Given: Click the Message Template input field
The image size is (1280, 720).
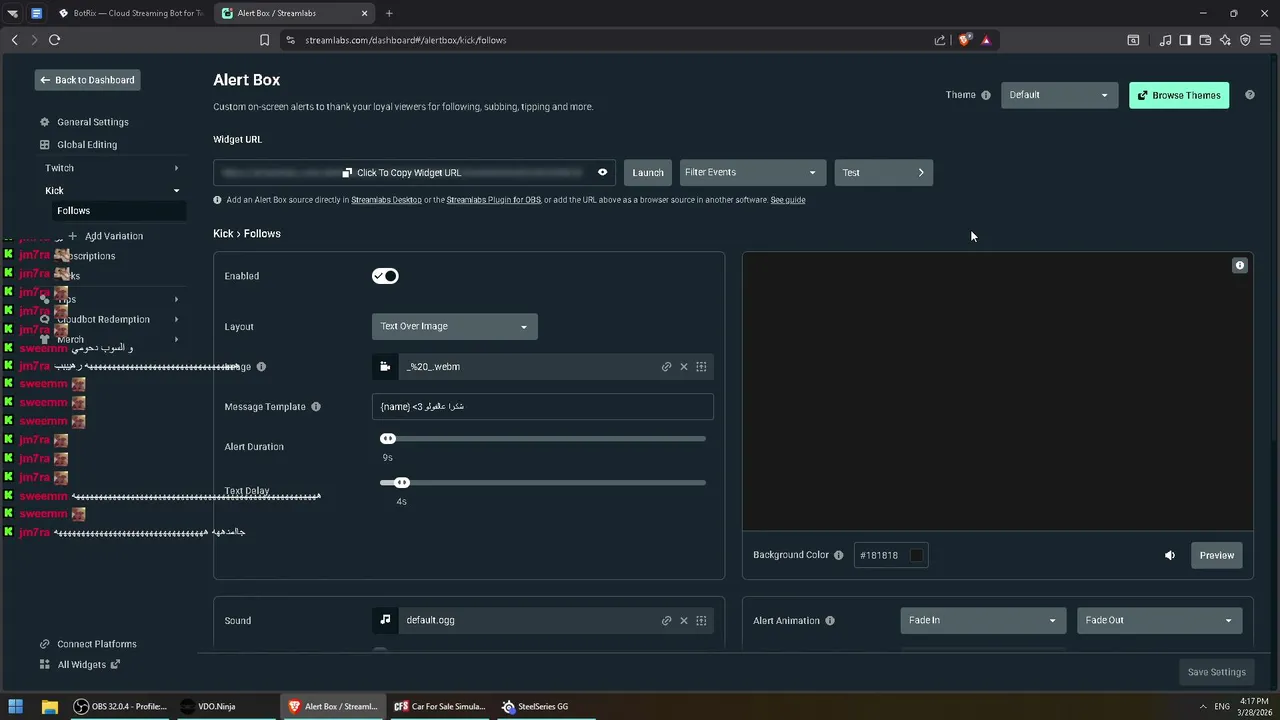Looking at the screenshot, I should pyautogui.click(x=543, y=407).
